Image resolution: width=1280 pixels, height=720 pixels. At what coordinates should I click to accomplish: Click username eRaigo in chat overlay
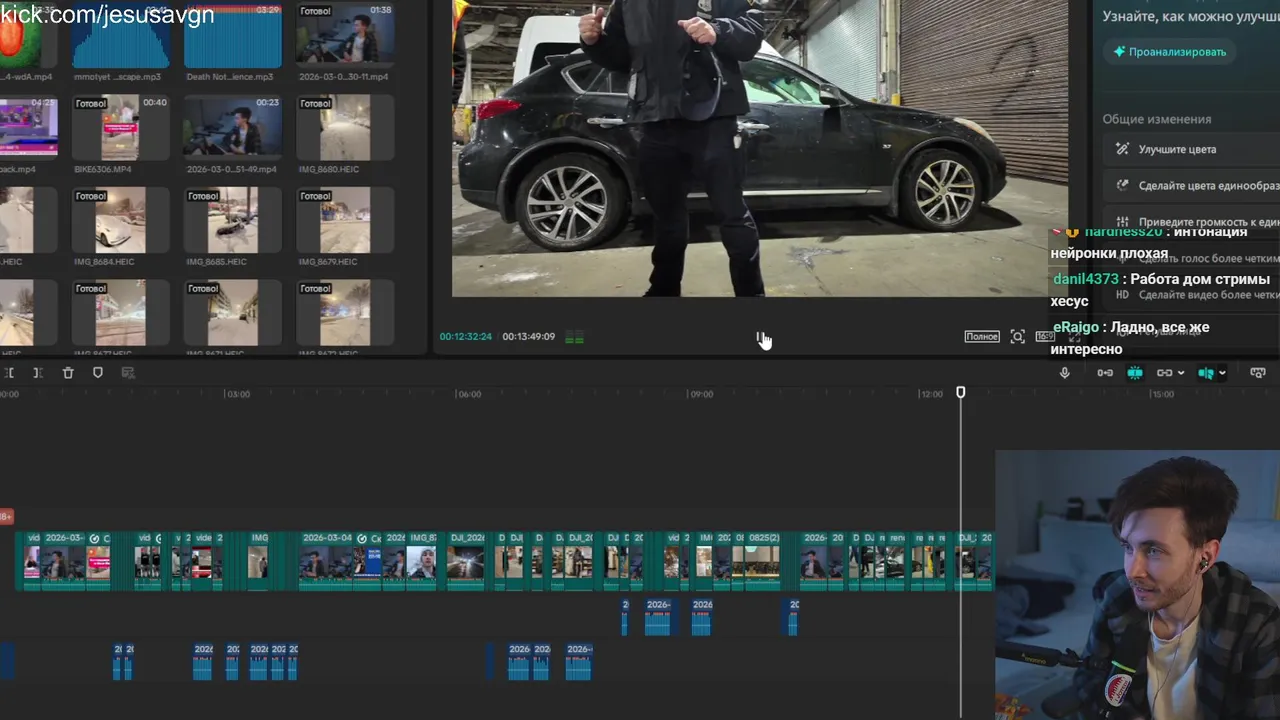tap(1076, 327)
